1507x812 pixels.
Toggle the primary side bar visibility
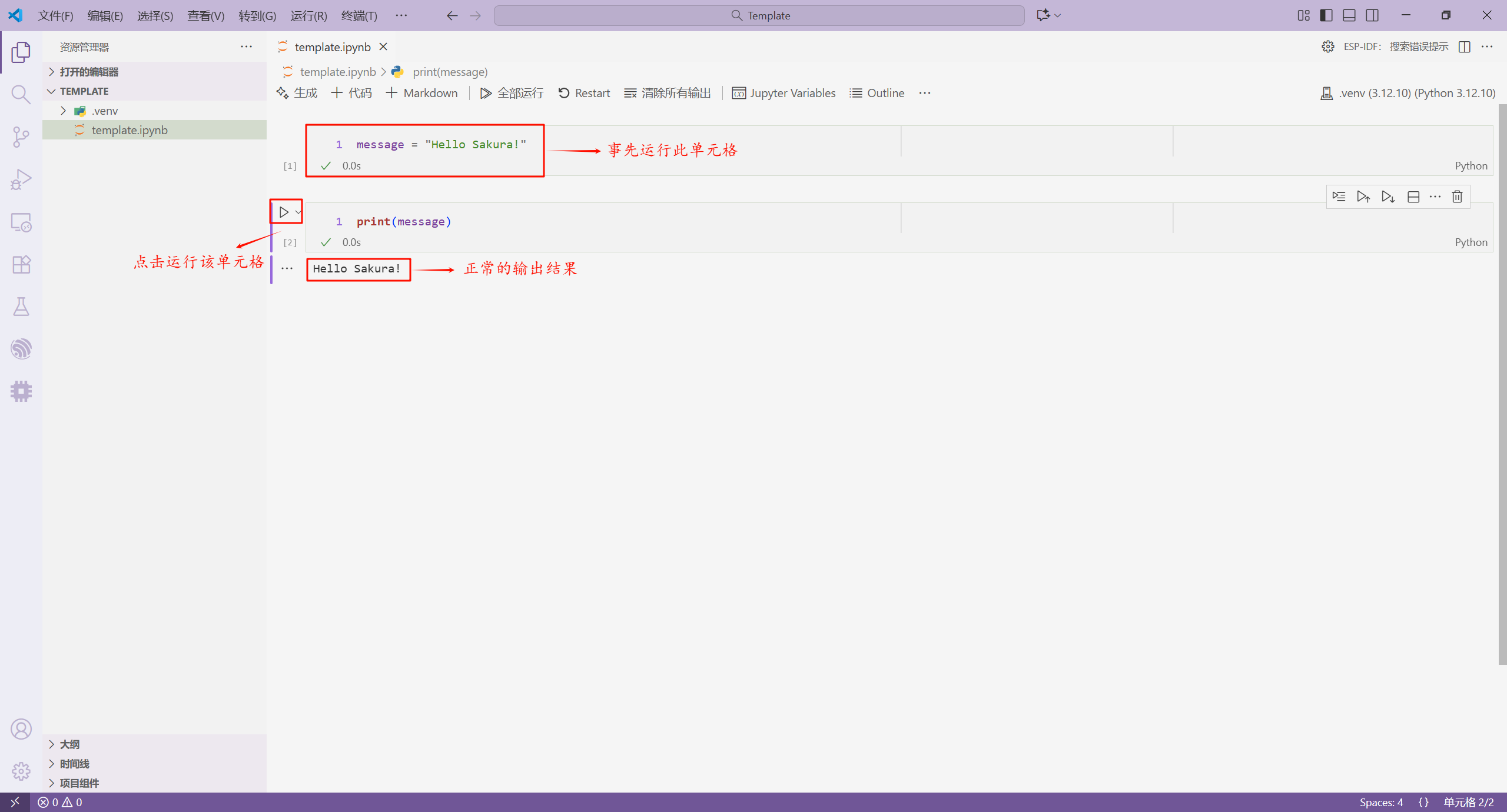pos(1326,15)
